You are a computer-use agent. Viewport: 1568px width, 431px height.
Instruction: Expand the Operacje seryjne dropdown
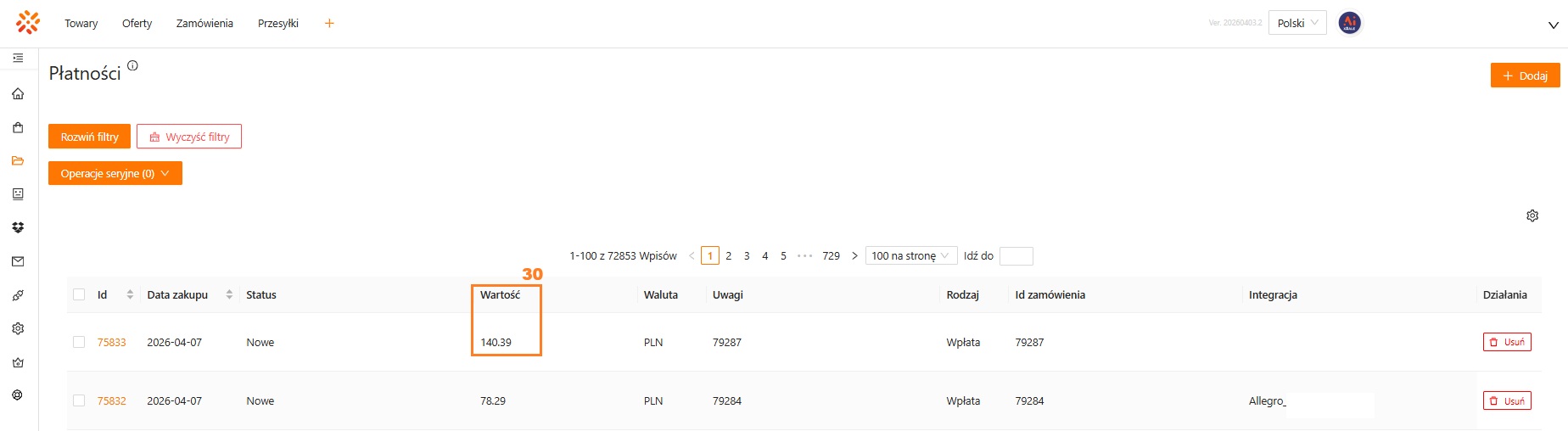click(x=115, y=173)
